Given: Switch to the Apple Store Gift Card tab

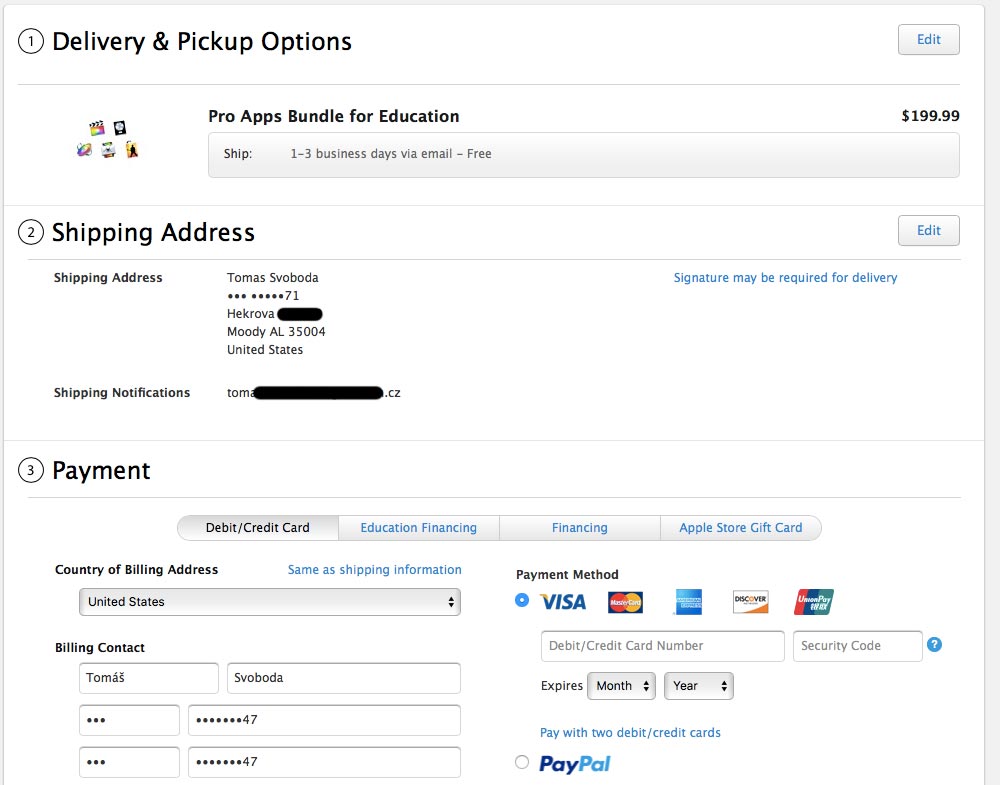Looking at the screenshot, I should [740, 528].
